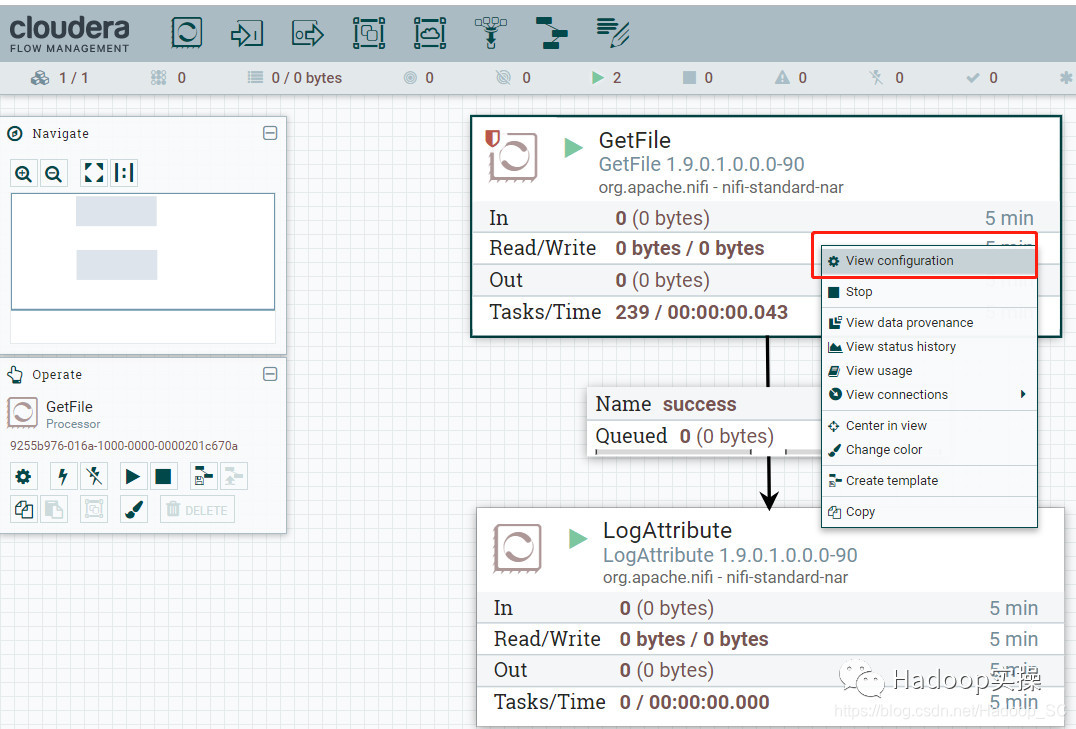Start processor with Operate play button

point(133,476)
